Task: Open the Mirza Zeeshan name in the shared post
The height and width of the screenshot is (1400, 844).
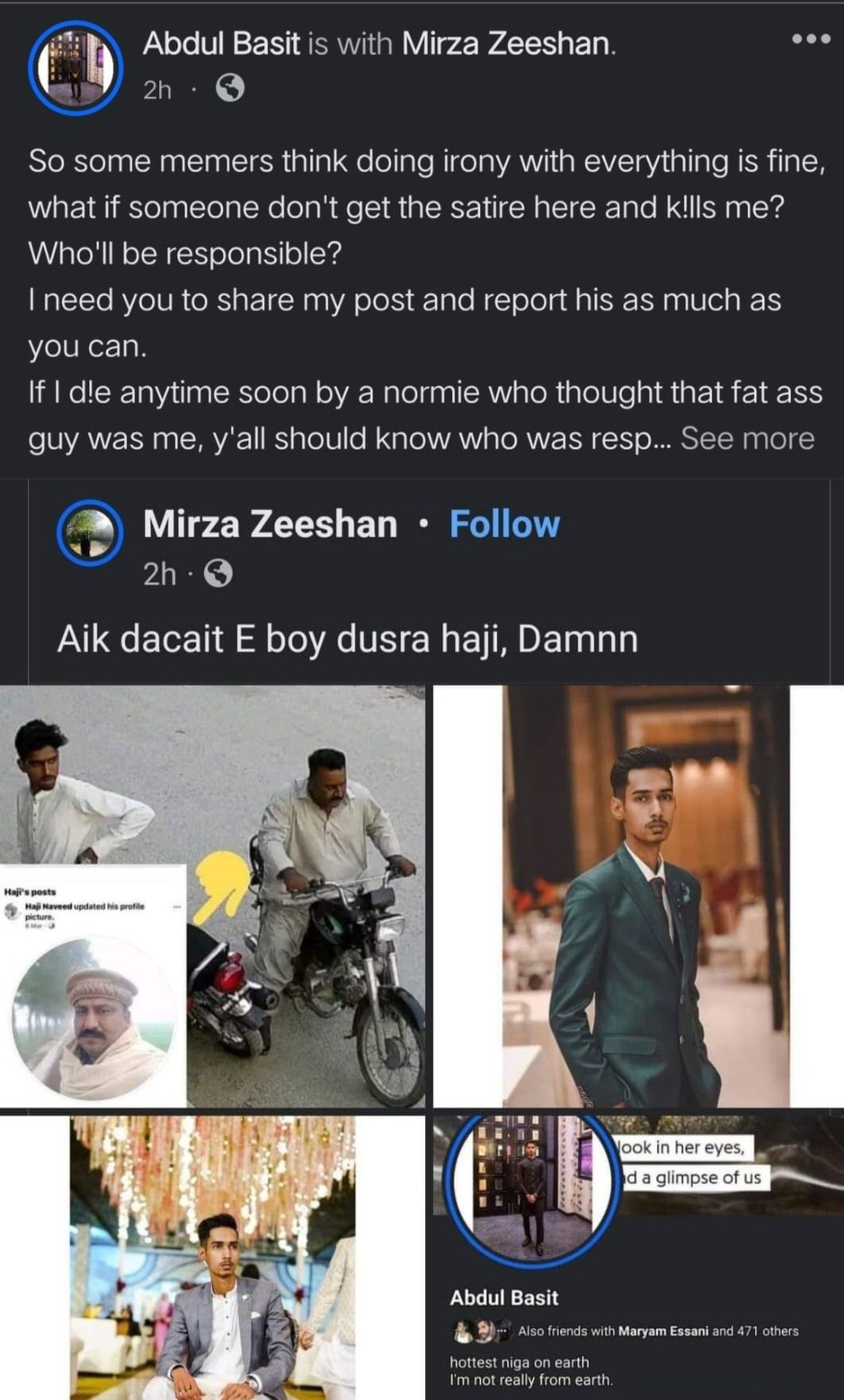Action: [x=270, y=524]
